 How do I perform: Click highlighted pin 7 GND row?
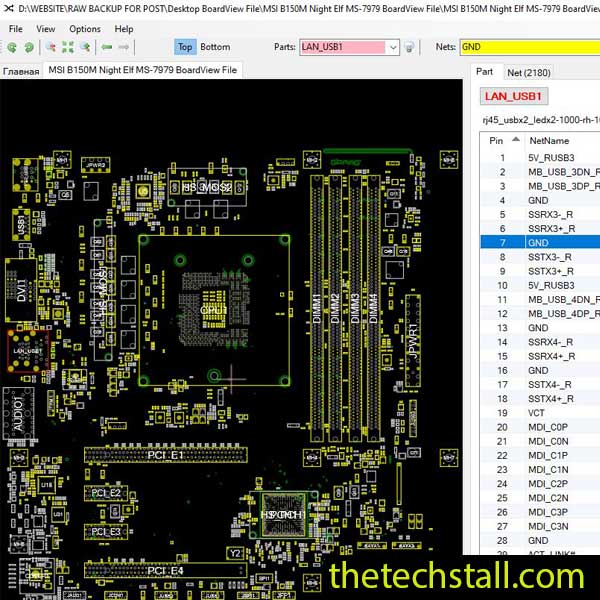[540, 243]
